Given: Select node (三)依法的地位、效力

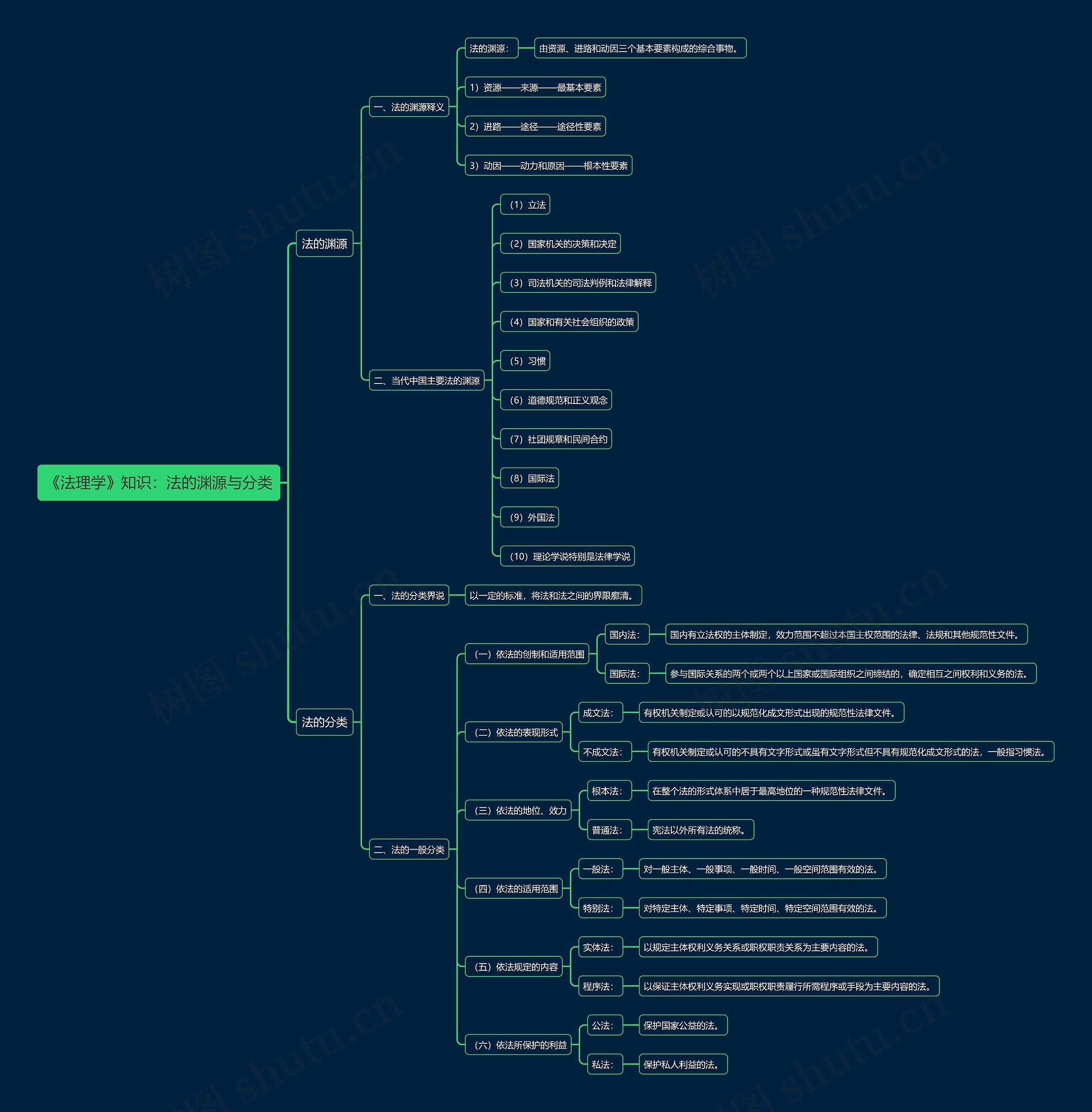Looking at the screenshot, I should click(x=518, y=810).
